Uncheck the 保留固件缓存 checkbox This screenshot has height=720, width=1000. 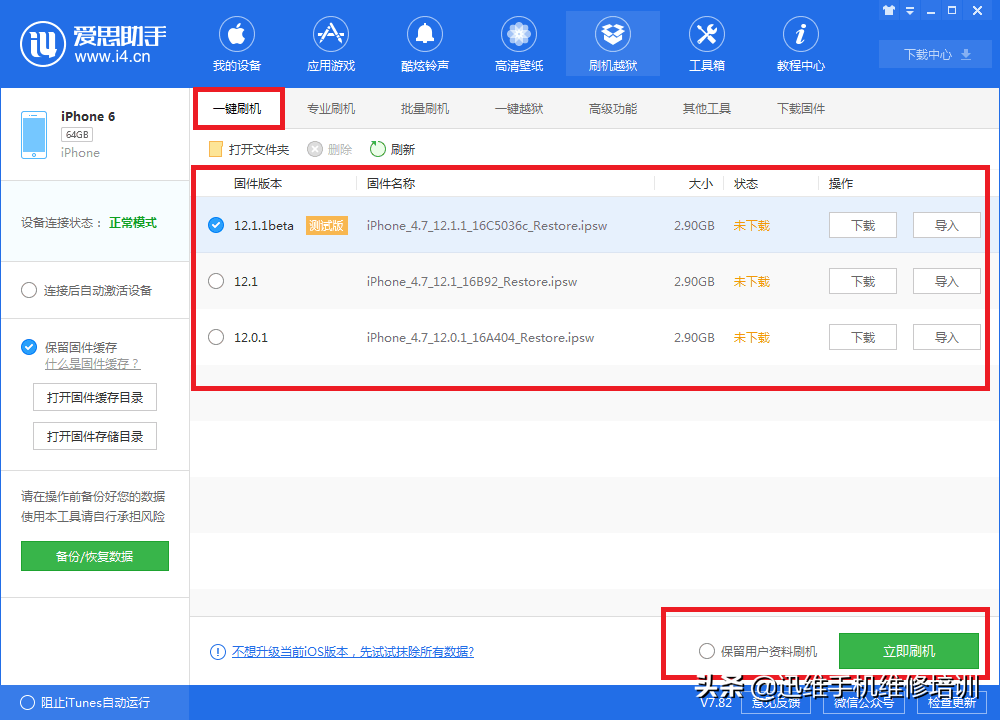28,347
